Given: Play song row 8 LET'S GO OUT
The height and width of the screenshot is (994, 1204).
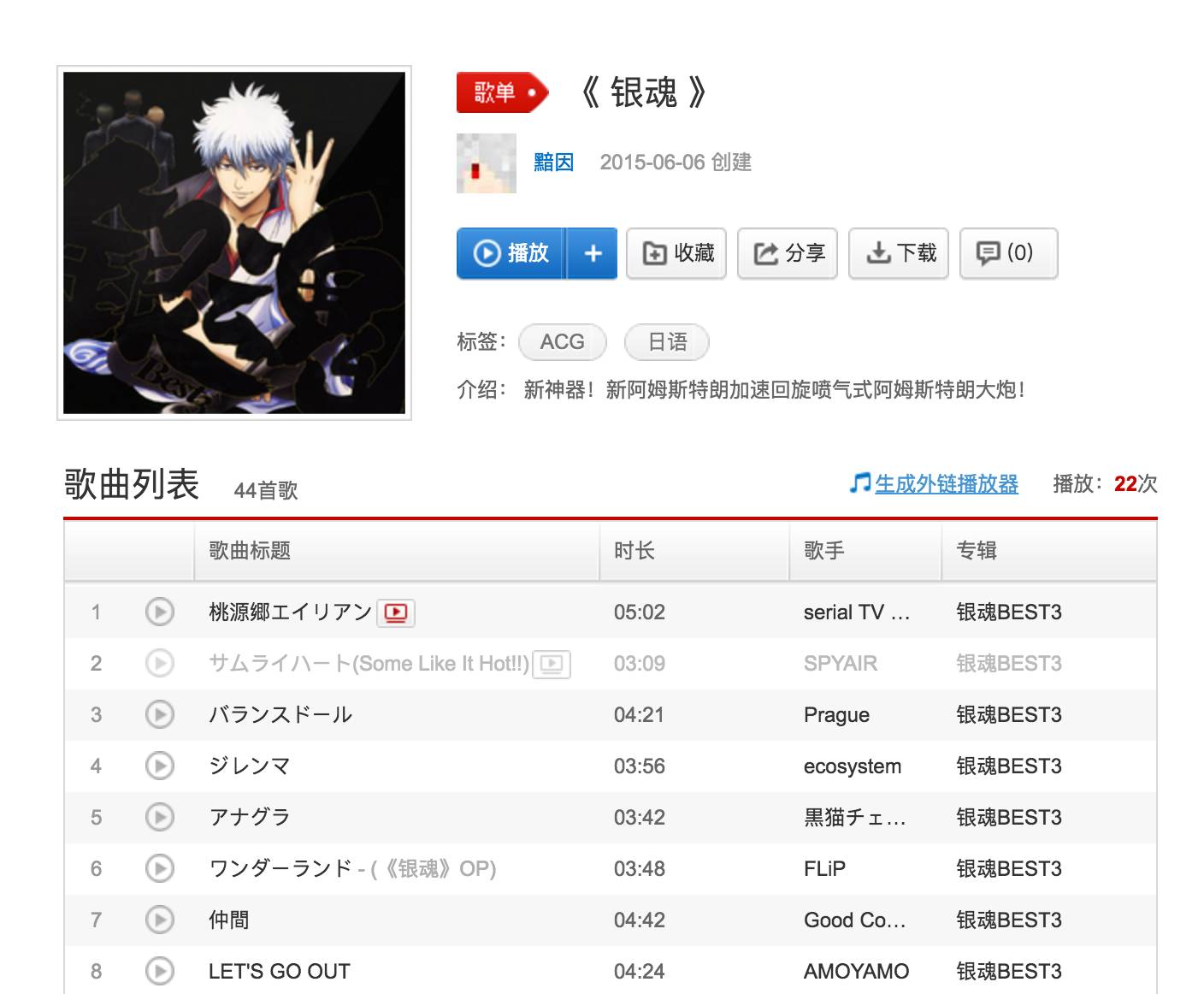Looking at the screenshot, I should pyautogui.click(x=159, y=971).
